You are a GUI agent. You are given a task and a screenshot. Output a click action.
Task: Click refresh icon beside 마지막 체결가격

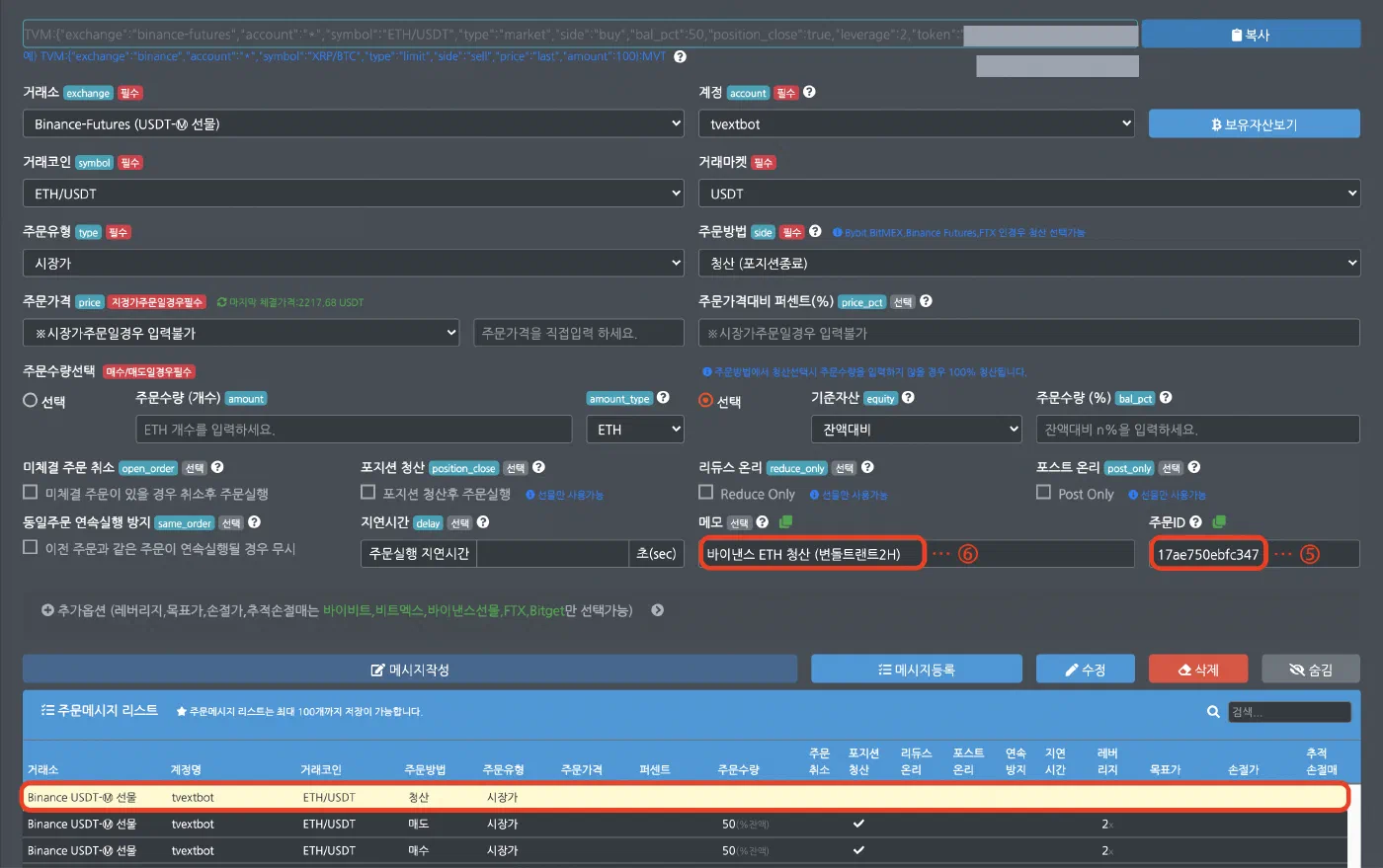point(221,302)
